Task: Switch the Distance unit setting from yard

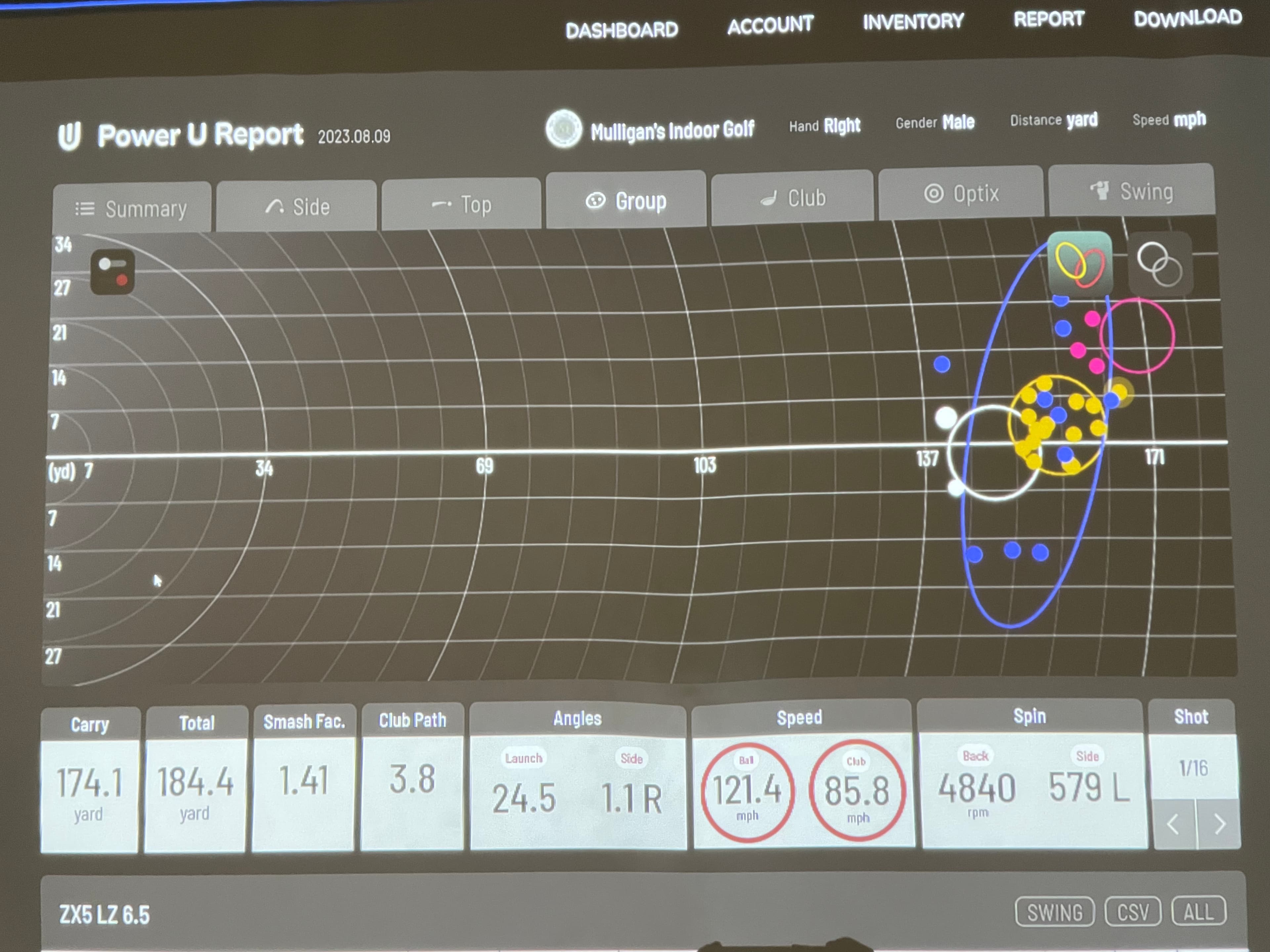Action: [x=1082, y=121]
